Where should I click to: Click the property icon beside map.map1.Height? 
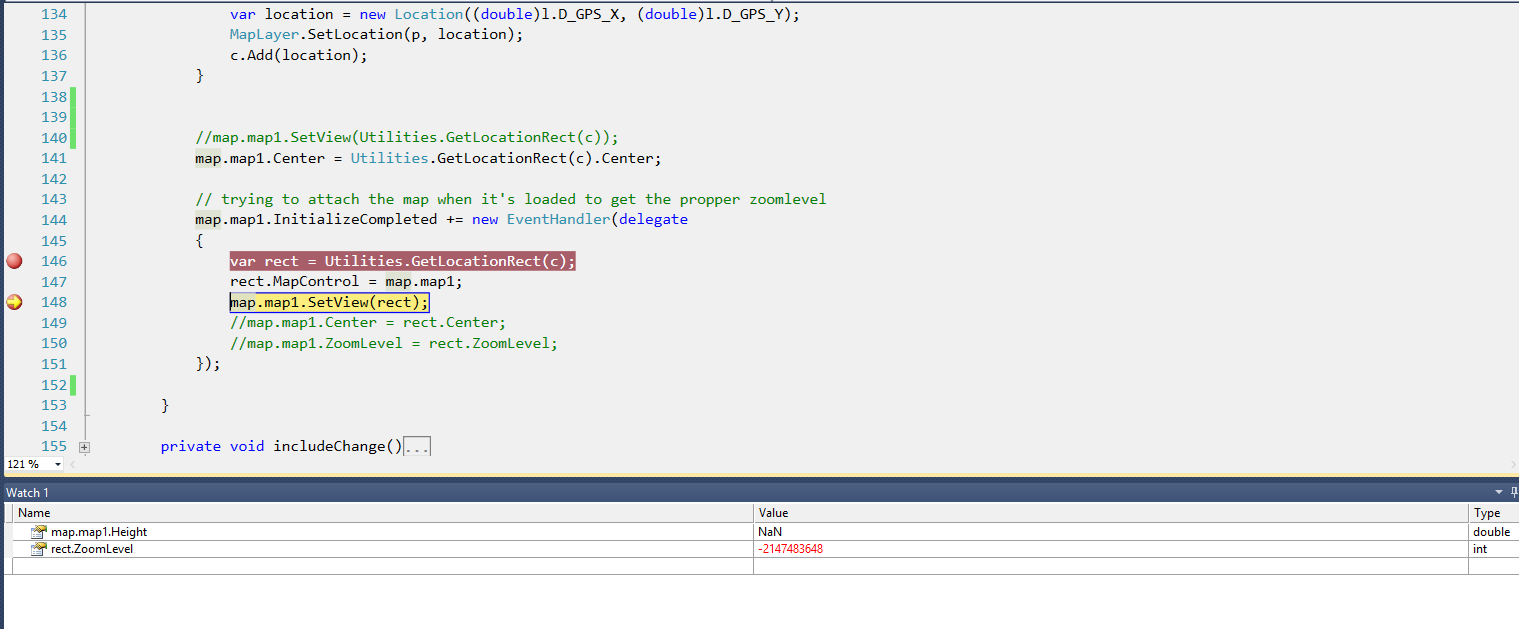tap(38, 532)
